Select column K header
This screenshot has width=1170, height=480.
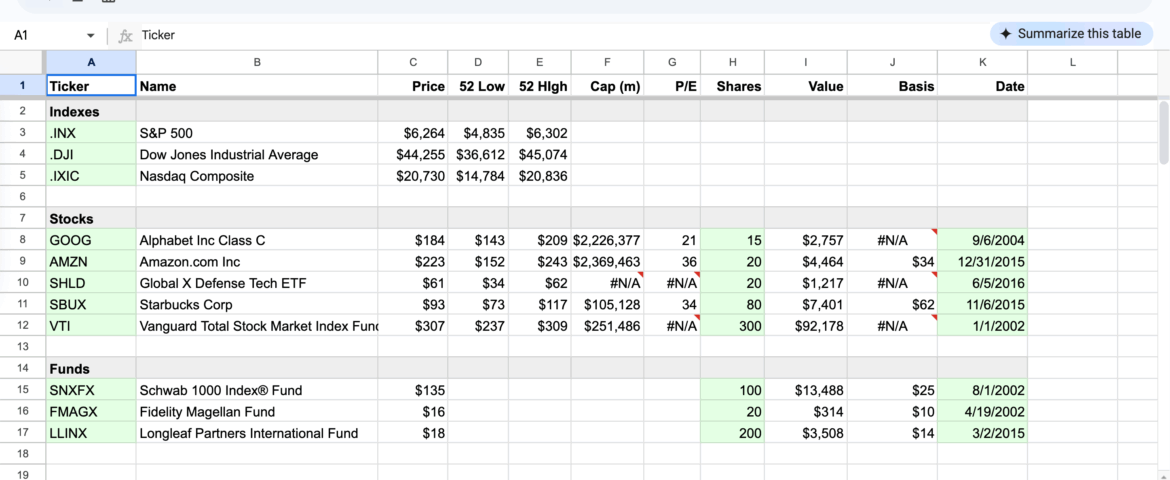click(x=983, y=63)
